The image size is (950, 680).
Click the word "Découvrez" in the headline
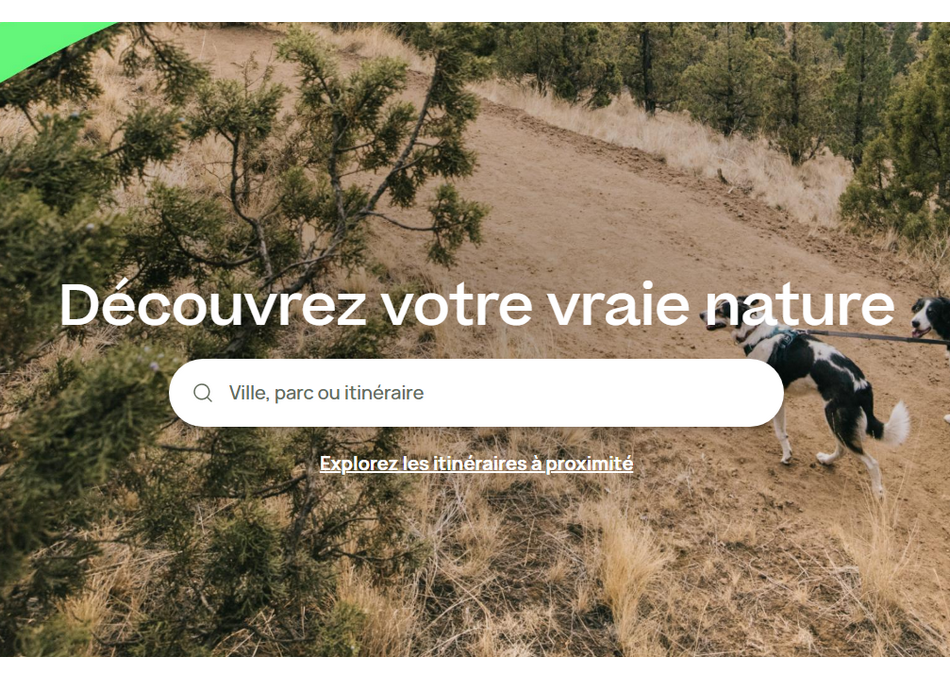213,304
